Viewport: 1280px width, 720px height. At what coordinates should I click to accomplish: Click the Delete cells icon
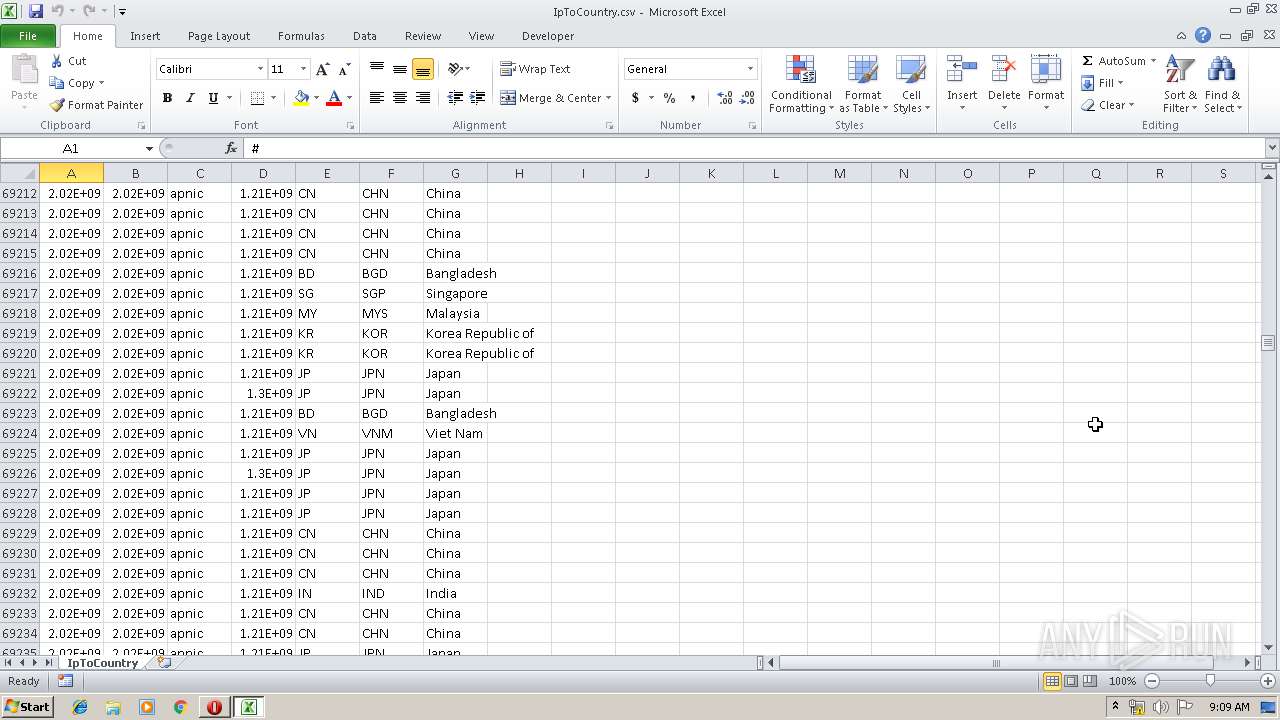click(1004, 70)
